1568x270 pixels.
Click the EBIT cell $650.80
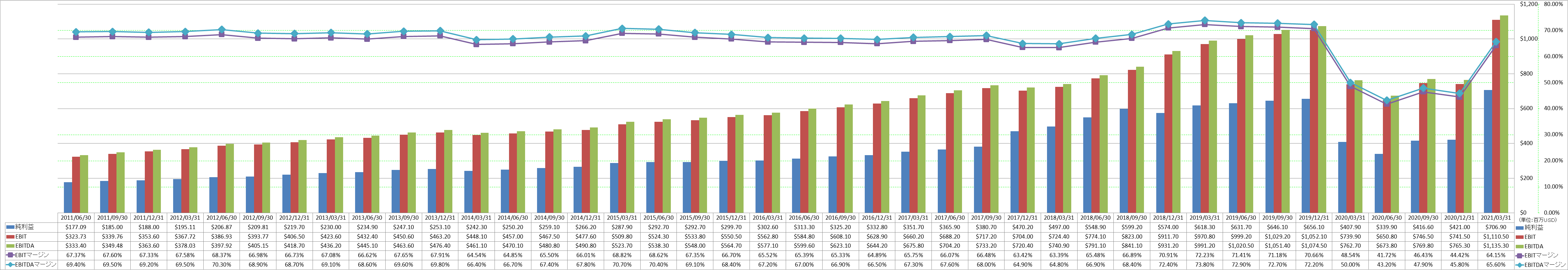click(x=1387, y=236)
